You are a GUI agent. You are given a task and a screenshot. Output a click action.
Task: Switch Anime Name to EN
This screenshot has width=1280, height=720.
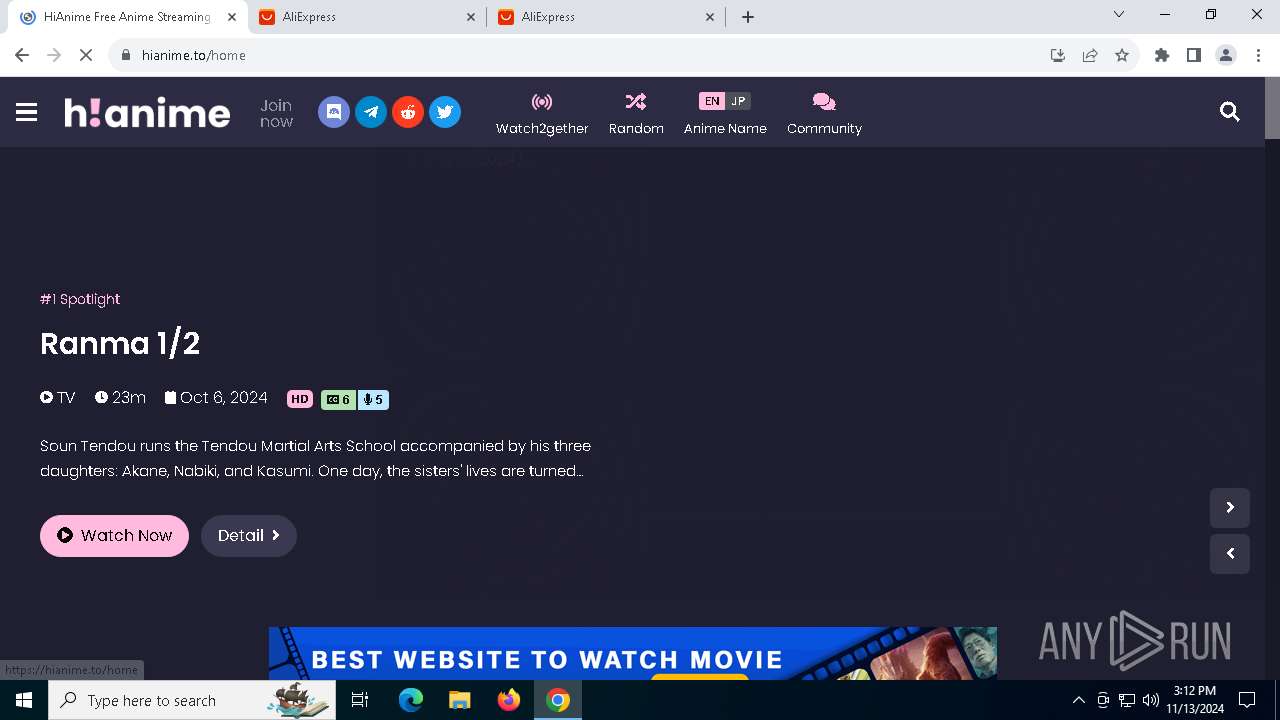click(711, 101)
